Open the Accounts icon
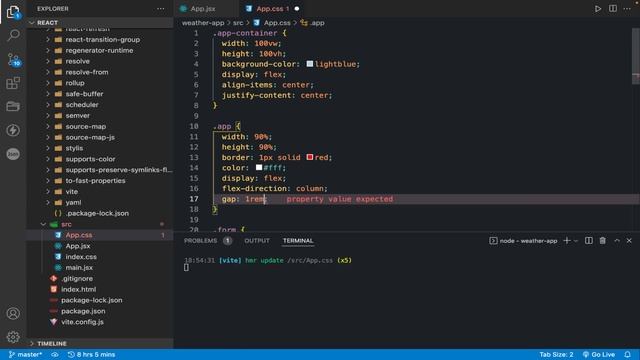Screen dimensions: 640x360 pyautogui.click(x=13, y=313)
